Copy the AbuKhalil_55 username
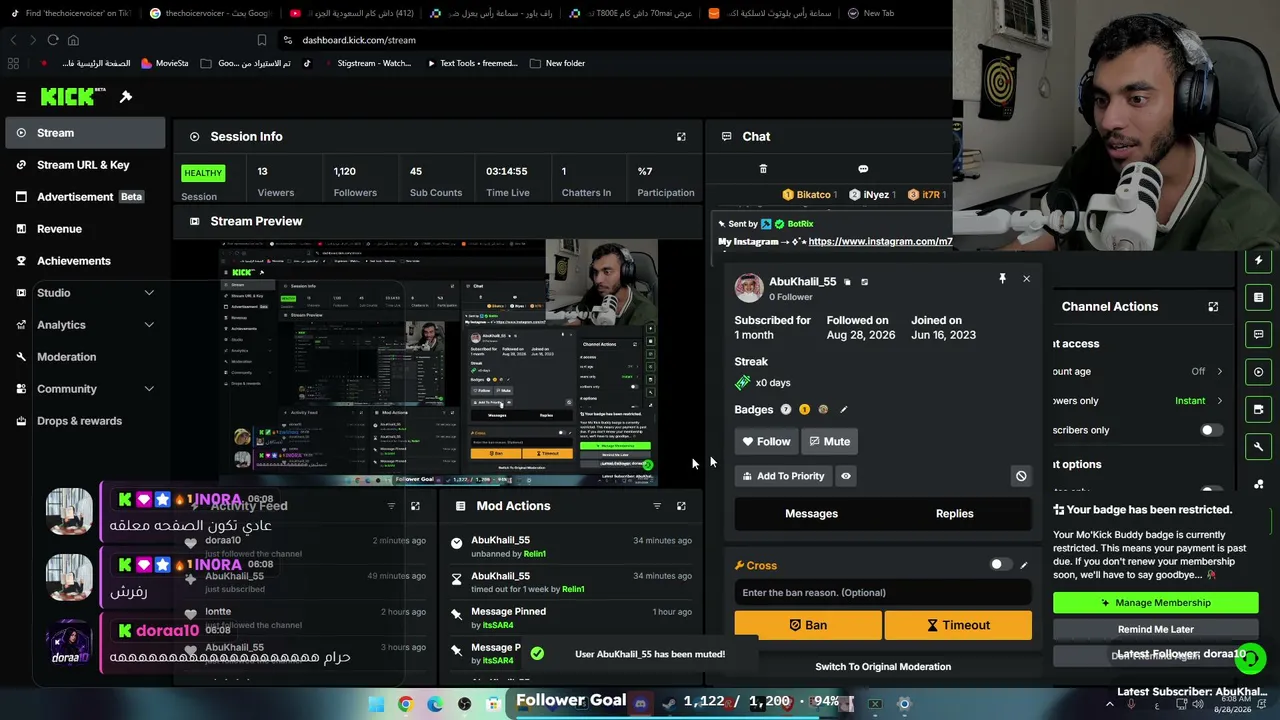Image resolution: width=1280 pixels, height=720 pixels. 847,283
